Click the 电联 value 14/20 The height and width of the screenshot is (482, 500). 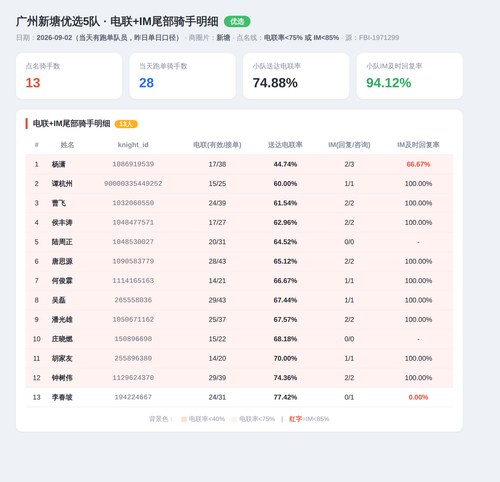217,359
